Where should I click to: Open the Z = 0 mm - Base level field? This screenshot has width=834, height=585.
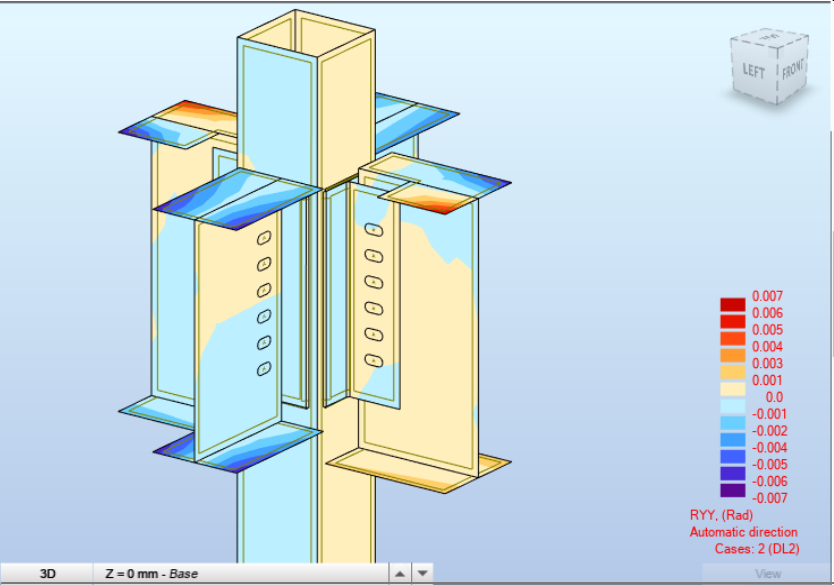[241, 574]
